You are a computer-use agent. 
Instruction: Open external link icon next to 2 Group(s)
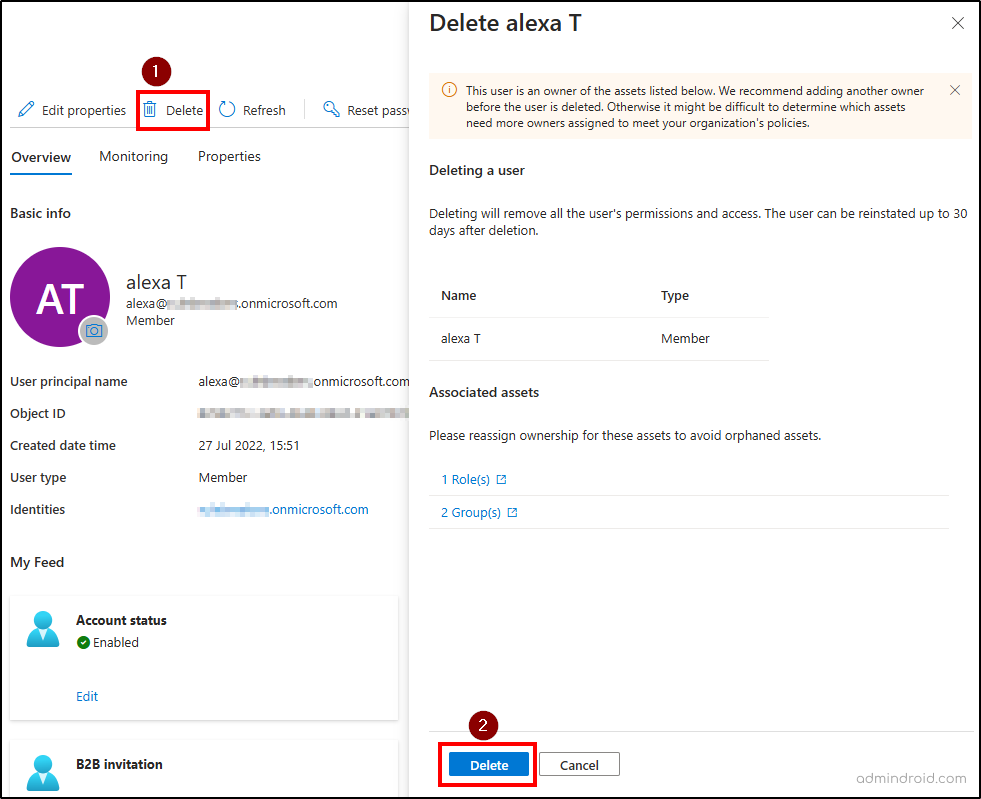coord(512,512)
